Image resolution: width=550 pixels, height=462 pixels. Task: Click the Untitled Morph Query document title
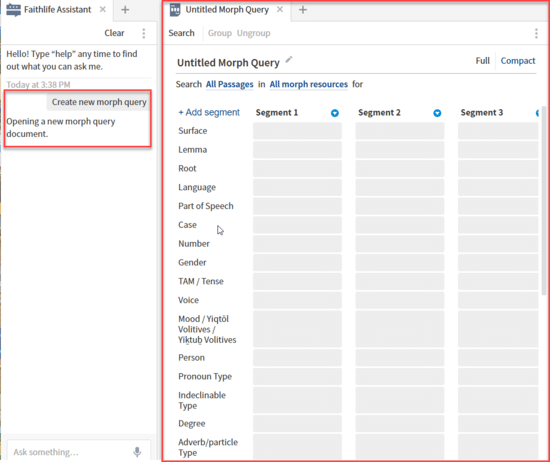(228, 63)
